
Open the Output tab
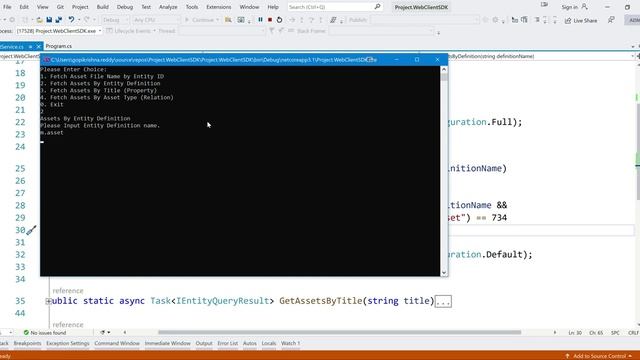coord(204,344)
